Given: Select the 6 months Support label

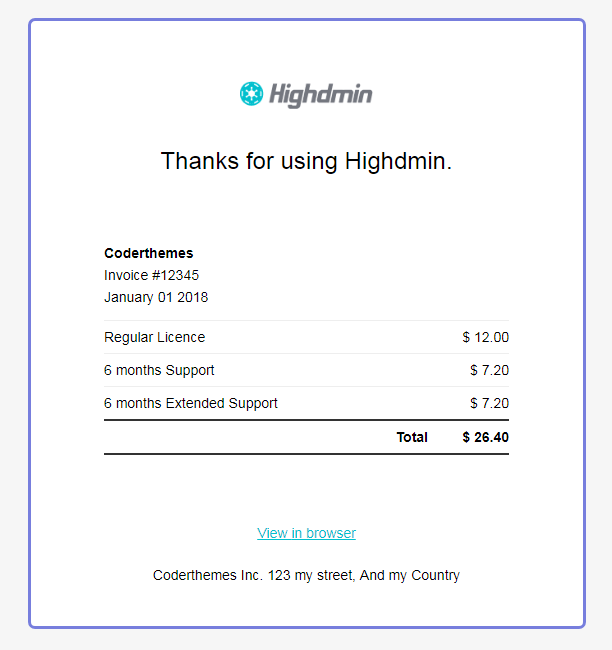Looking at the screenshot, I should coord(159,370).
